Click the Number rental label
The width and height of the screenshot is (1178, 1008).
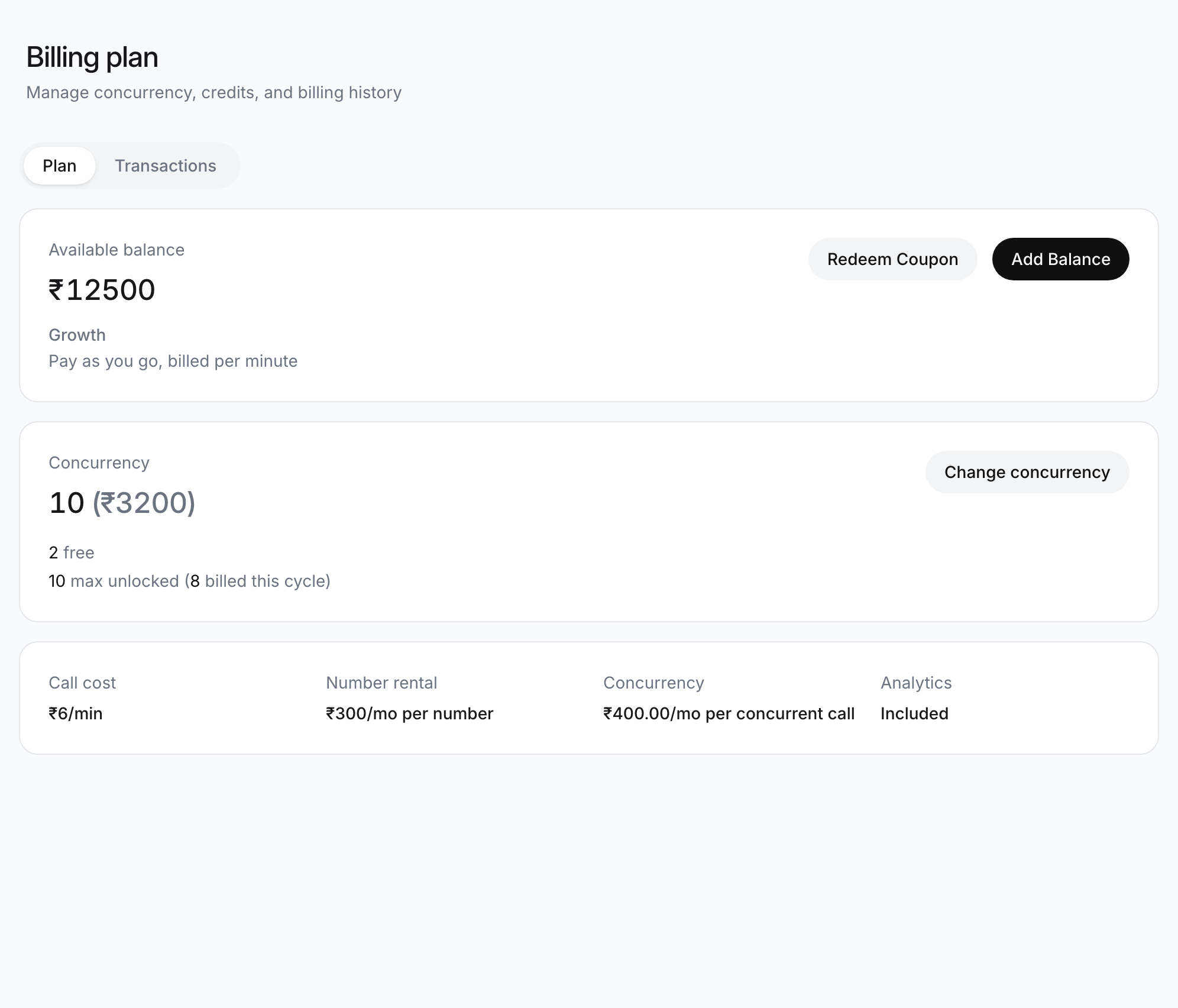(x=381, y=683)
